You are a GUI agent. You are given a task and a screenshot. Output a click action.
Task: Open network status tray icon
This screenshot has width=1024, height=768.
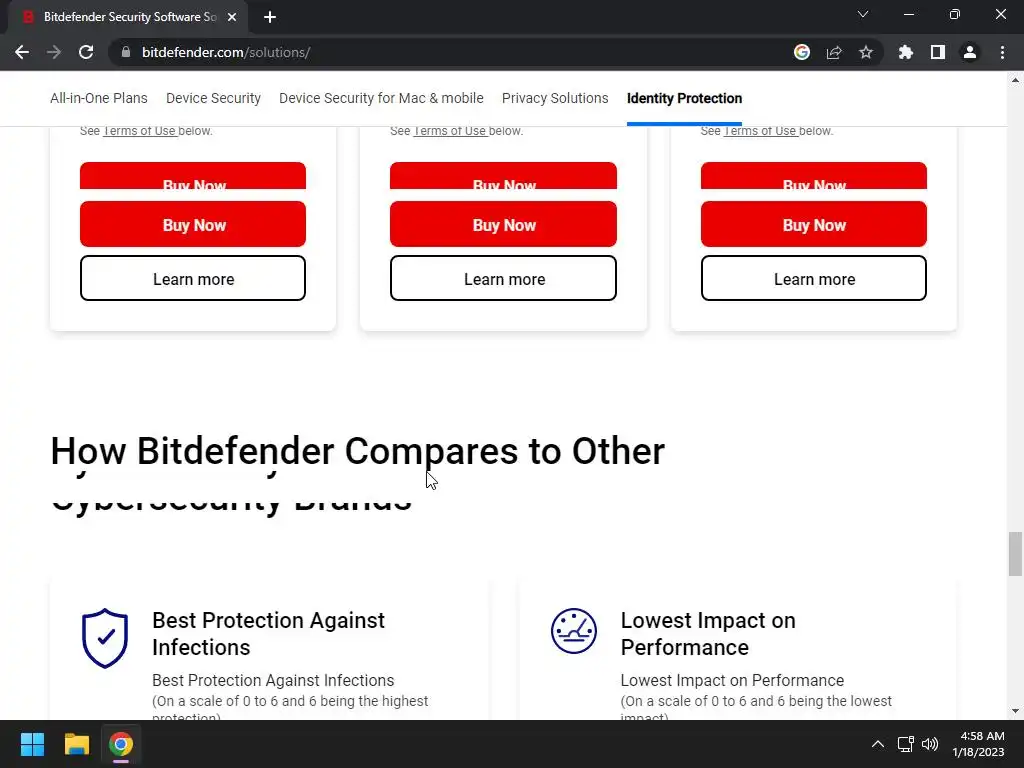click(x=905, y=744)
